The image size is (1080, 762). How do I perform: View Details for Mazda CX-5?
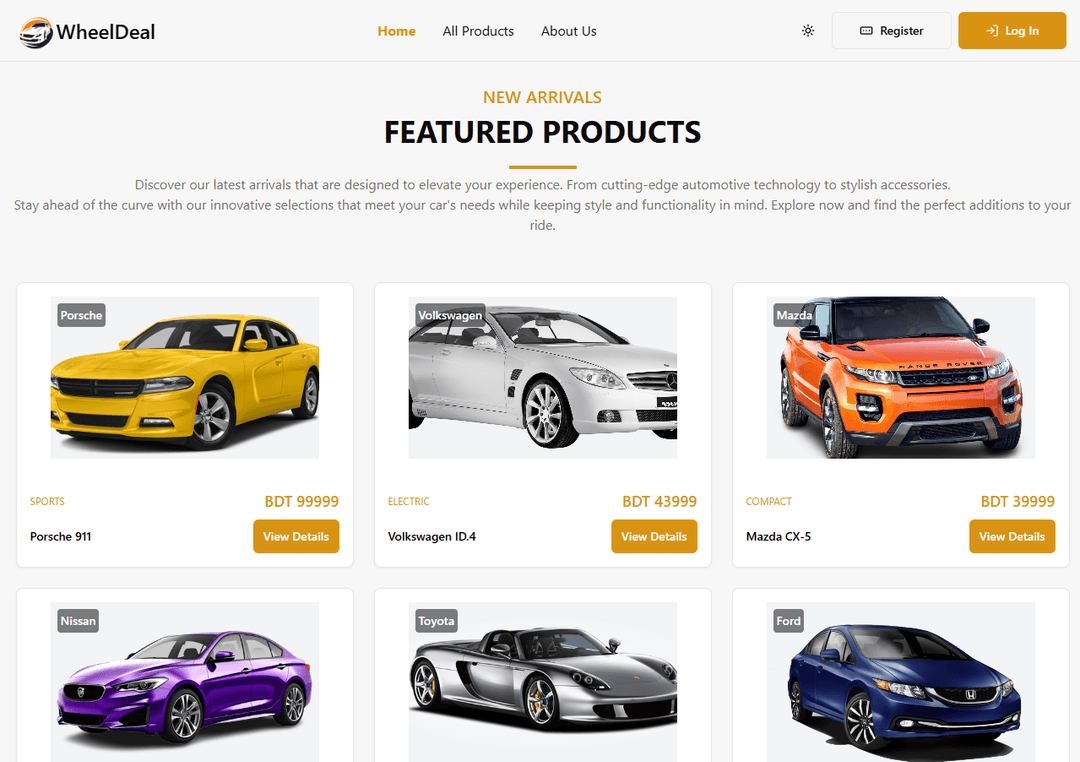tap(1012, 536)
